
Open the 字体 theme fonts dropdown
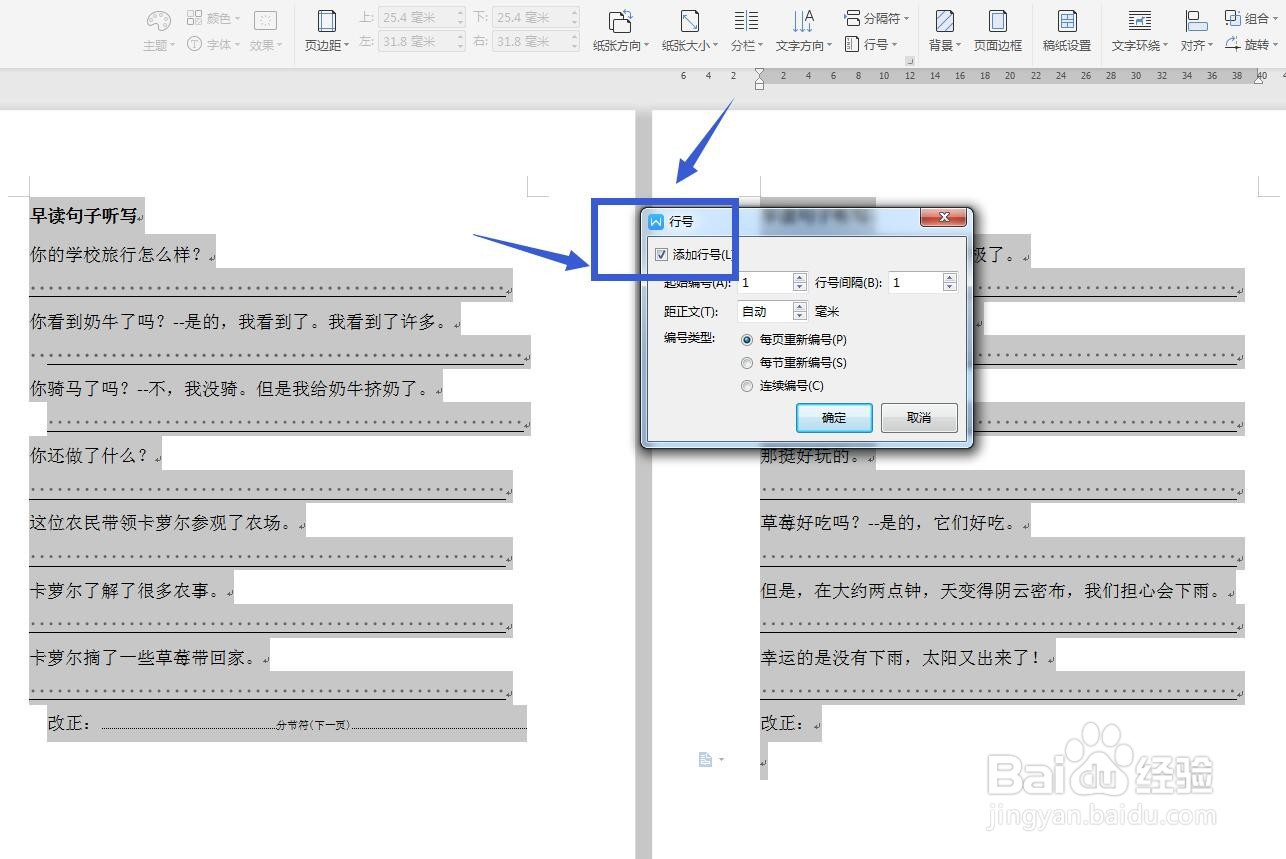click(x=212, y=44)
